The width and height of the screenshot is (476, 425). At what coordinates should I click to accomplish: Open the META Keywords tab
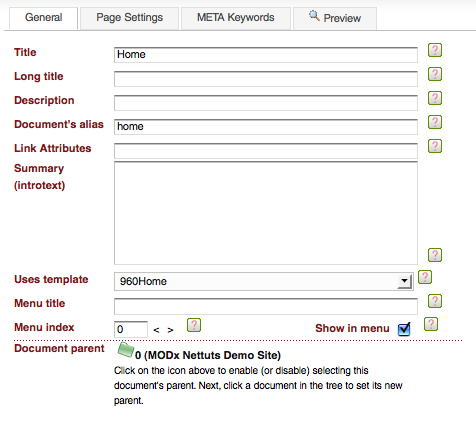tap(236, 18)
